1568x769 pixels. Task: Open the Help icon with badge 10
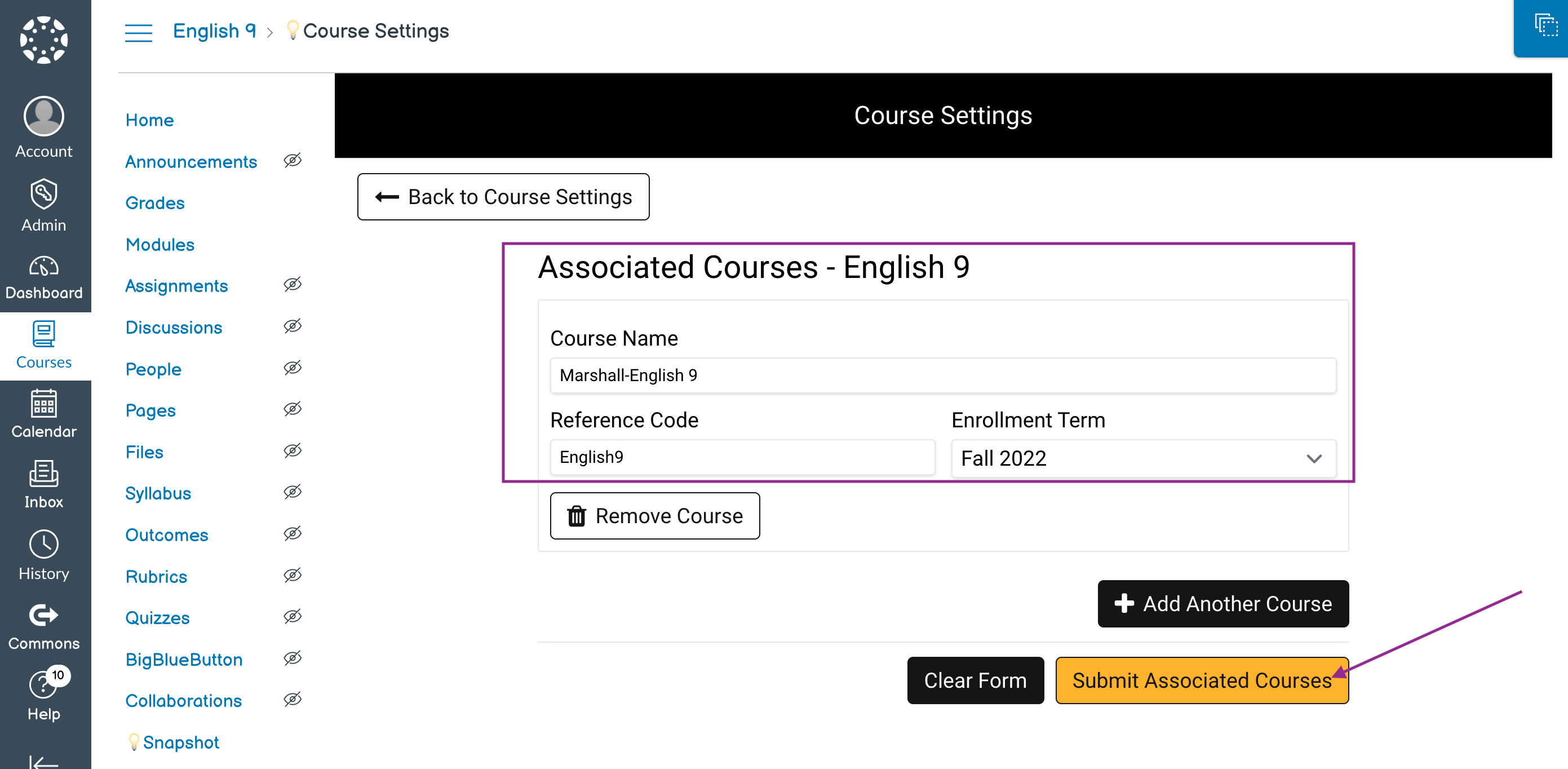coord(44,686)
